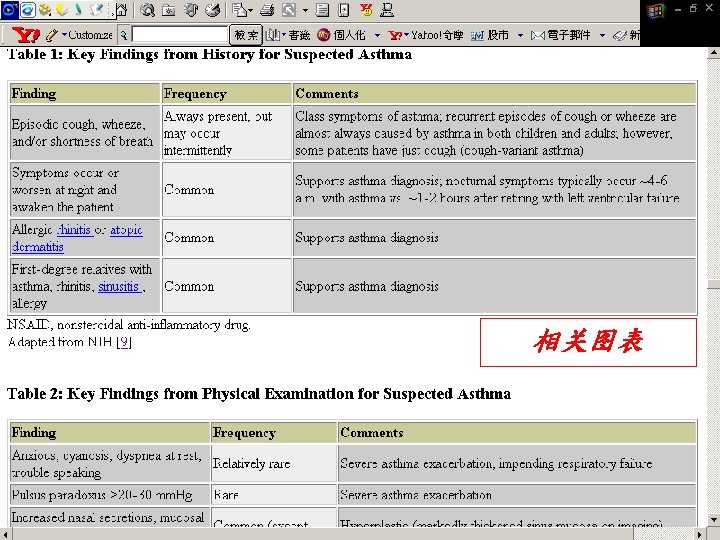Expand the 股市 dropdown arrow

[520, 35]
